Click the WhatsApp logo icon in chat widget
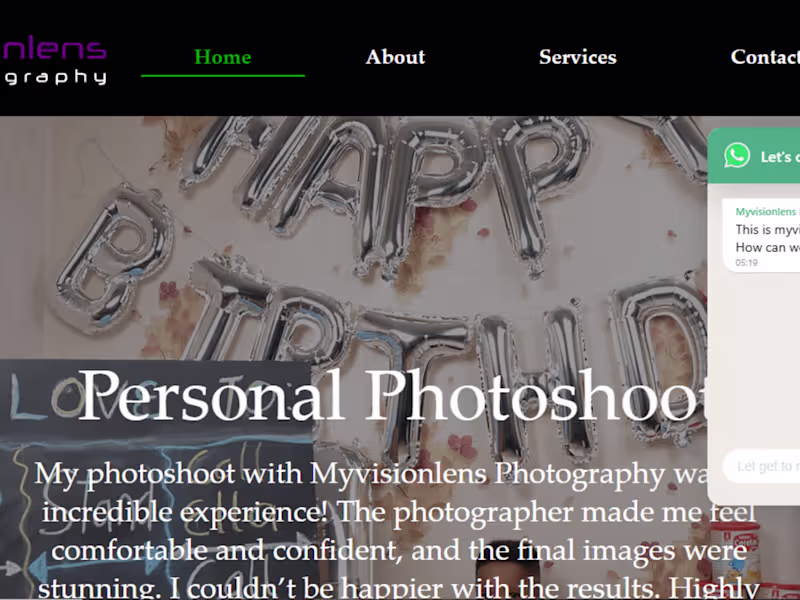The width and height of the screenshot is (800, 600). coord(737,156)
